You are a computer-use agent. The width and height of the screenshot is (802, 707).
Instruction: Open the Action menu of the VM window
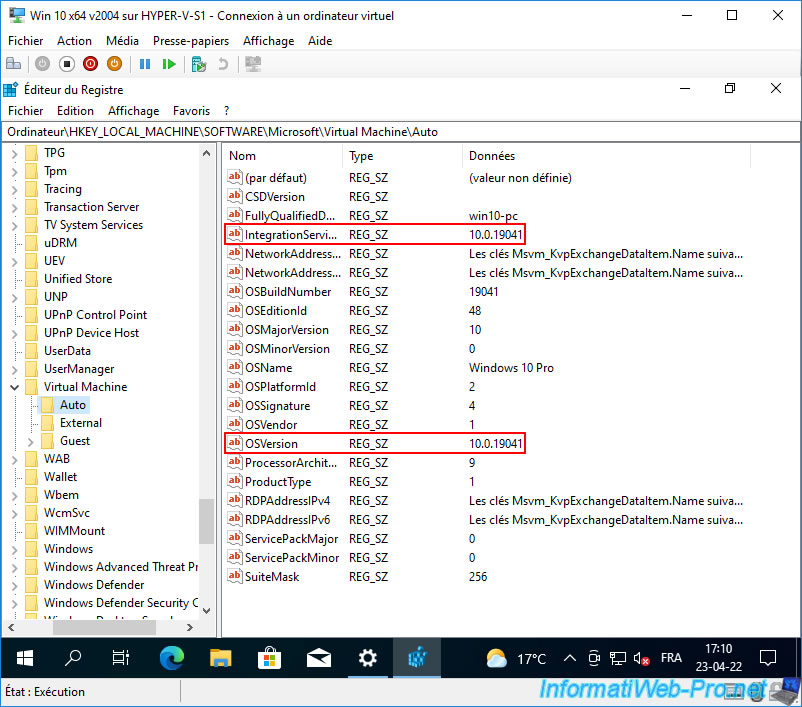click(74, 41)
